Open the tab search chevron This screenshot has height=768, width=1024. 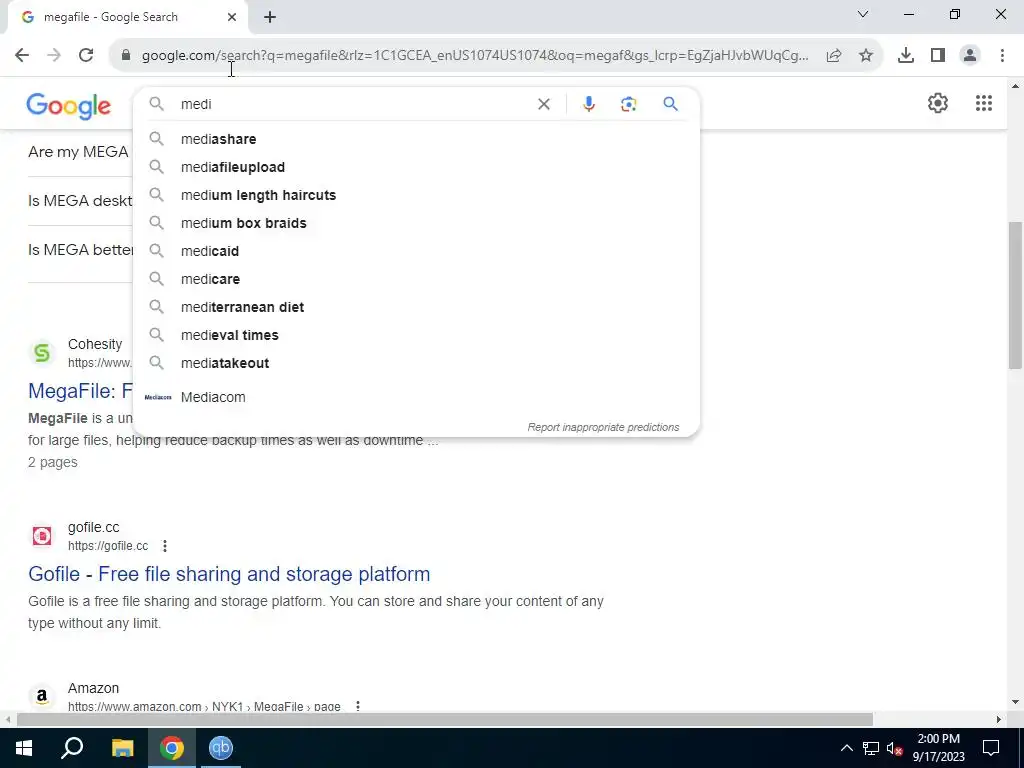click(x=863, y=14)
